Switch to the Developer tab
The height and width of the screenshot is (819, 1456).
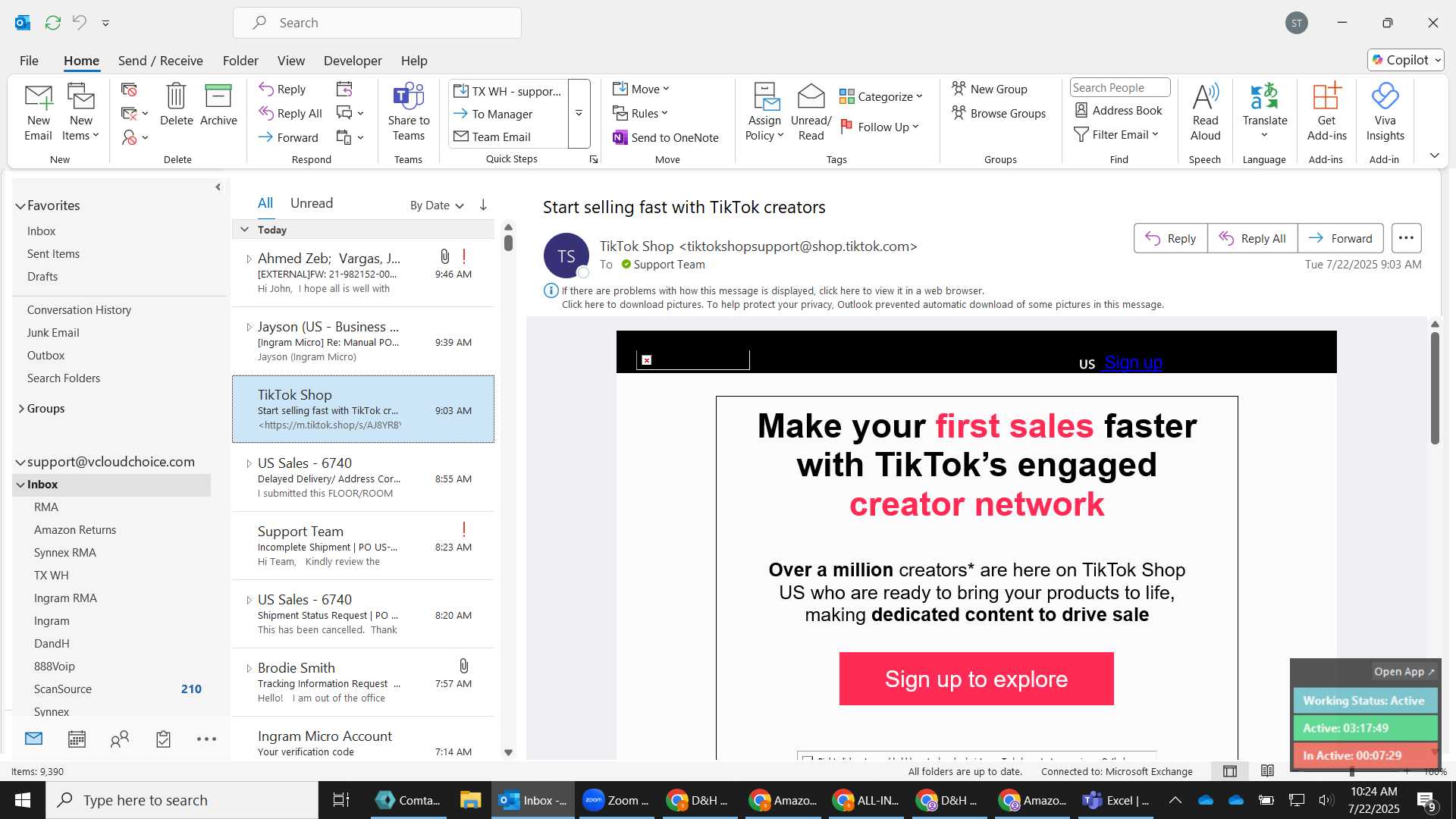(353, 61)
